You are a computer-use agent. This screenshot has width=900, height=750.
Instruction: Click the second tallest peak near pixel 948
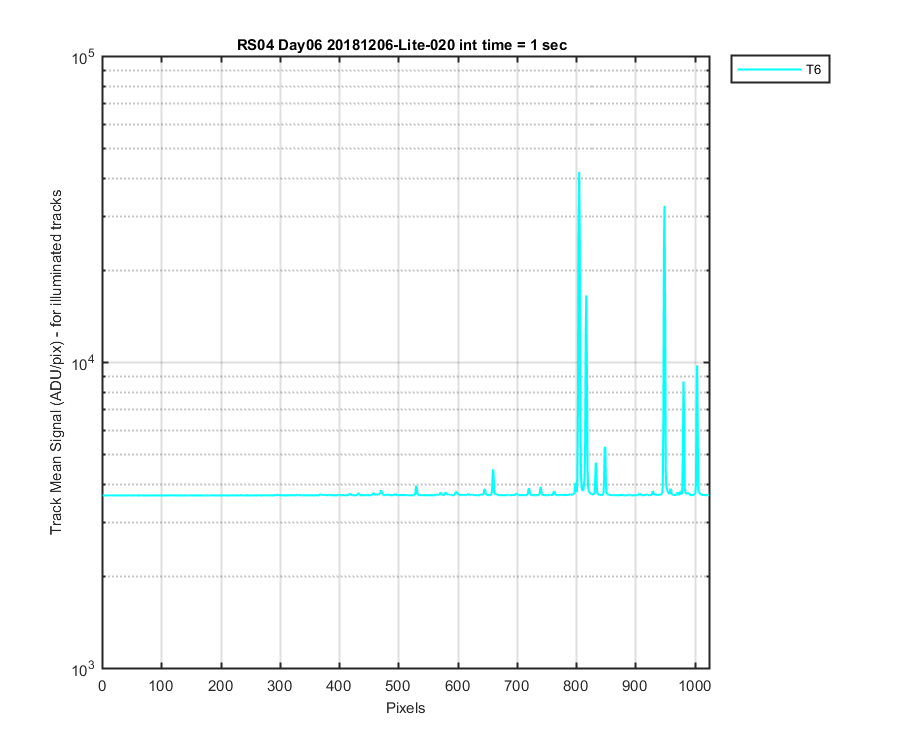click(664, 207)
